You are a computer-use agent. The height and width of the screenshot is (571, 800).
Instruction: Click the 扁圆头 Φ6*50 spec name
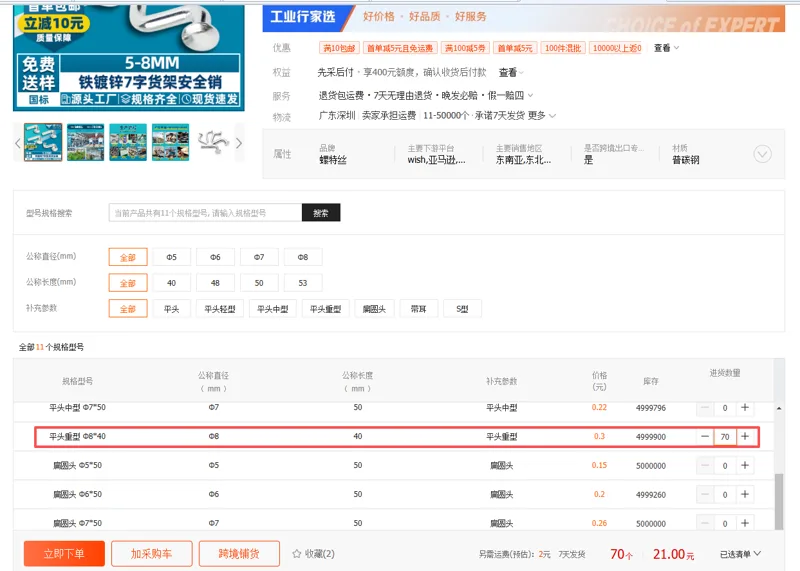78,494
